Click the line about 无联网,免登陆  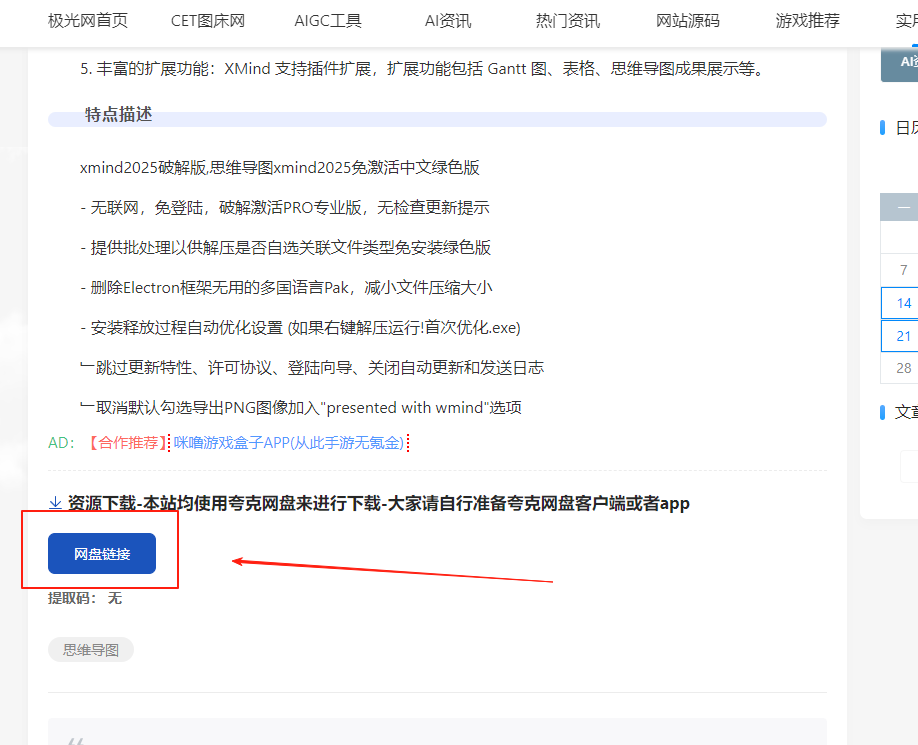(285, 208)
